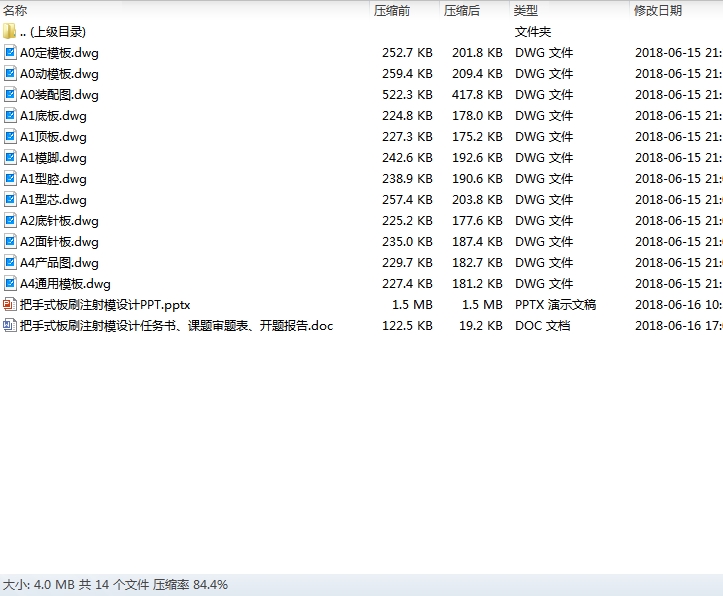Click the parent directory folder icon

pyautogui.click(x=9, y=31)
